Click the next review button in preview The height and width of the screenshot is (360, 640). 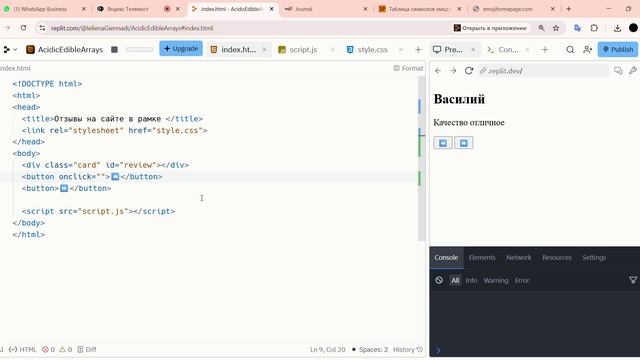coord(464,143)
